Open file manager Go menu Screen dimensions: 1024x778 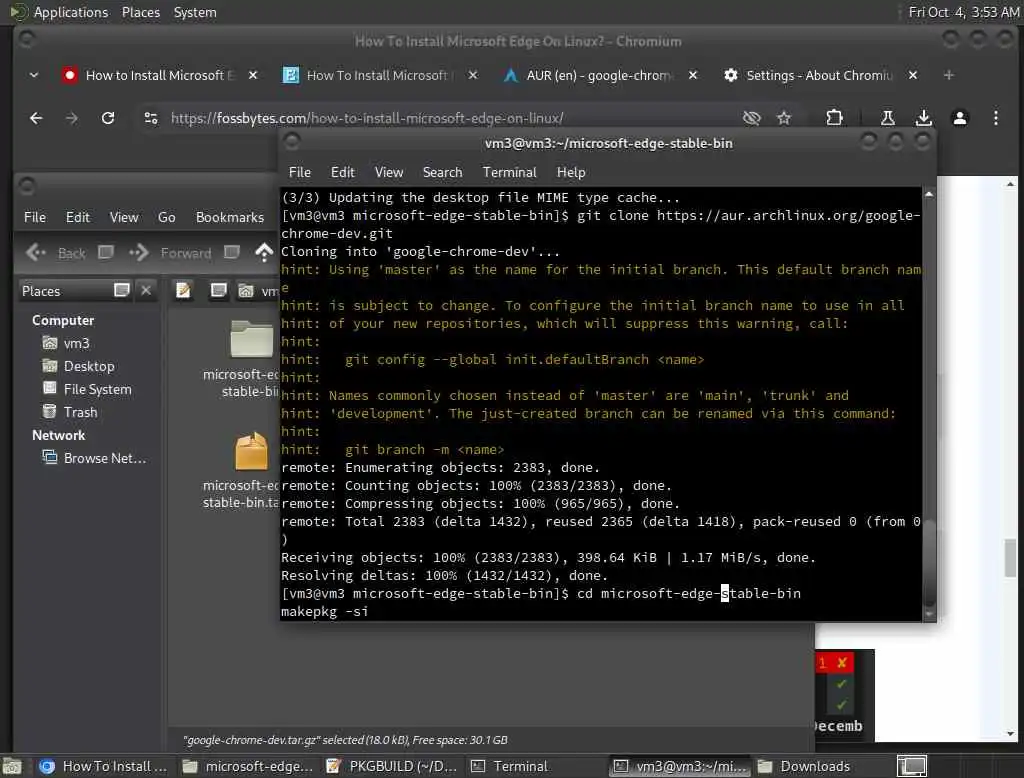pos(167,218)
